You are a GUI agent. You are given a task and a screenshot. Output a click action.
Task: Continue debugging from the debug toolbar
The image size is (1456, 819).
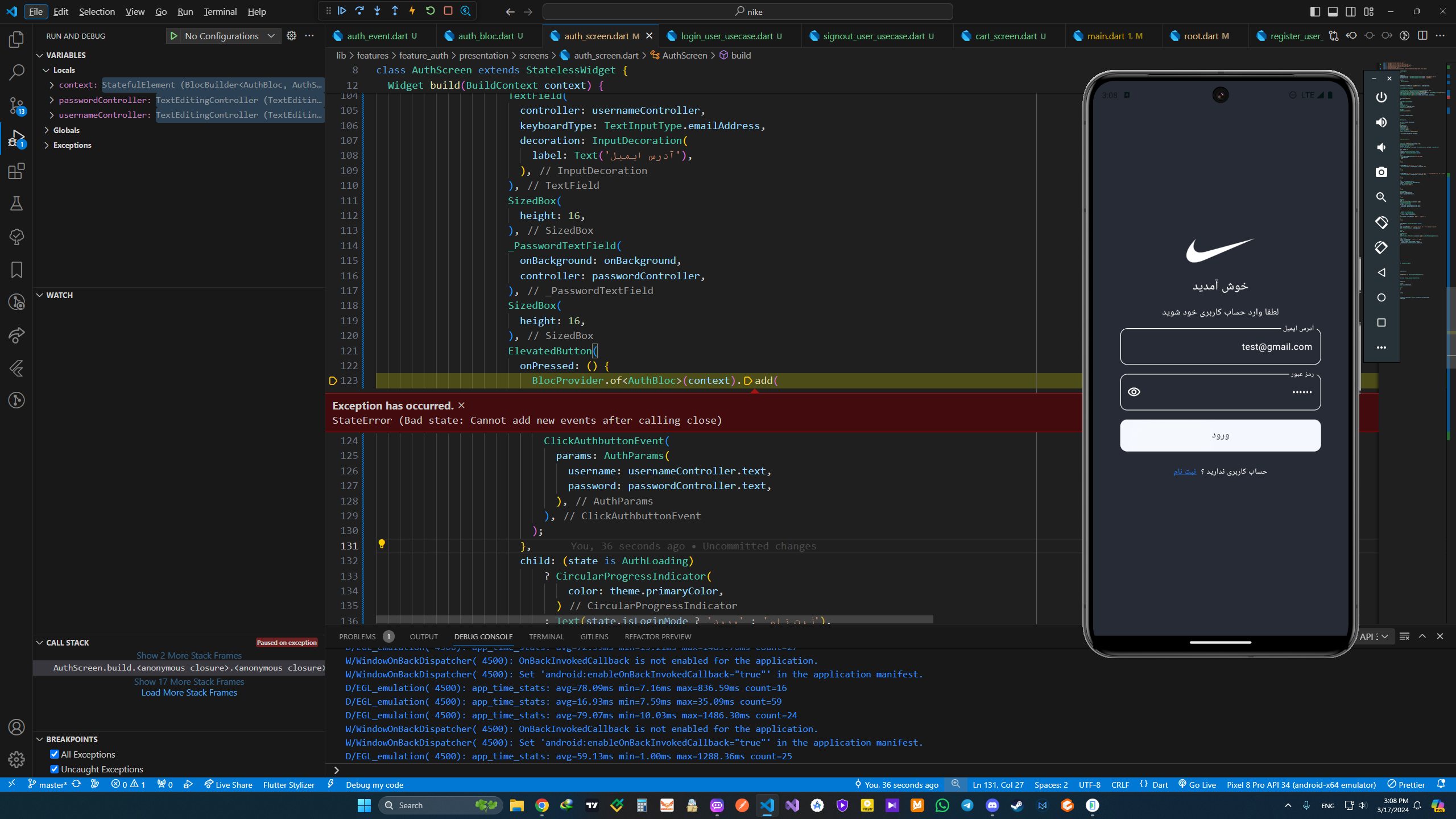[342, 11]
